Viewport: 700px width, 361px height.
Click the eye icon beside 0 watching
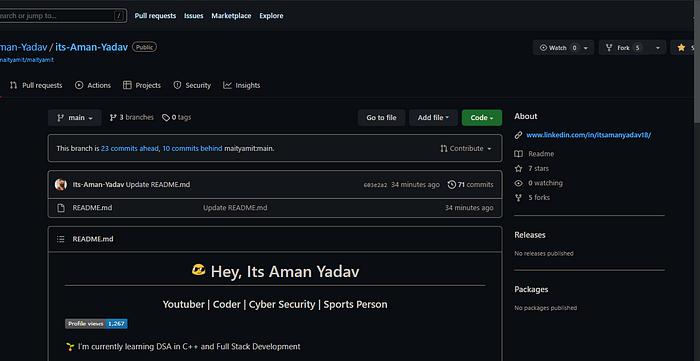point(518,183)
